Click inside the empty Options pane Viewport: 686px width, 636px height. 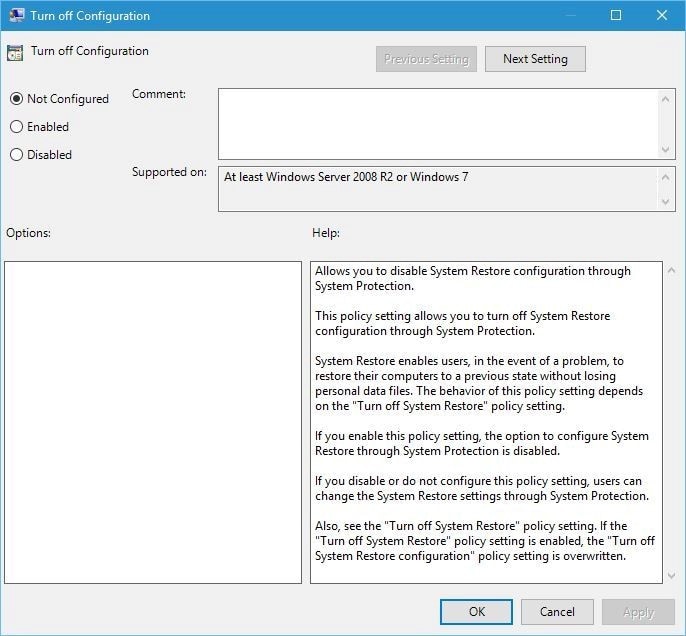click(x=153, y=423)
